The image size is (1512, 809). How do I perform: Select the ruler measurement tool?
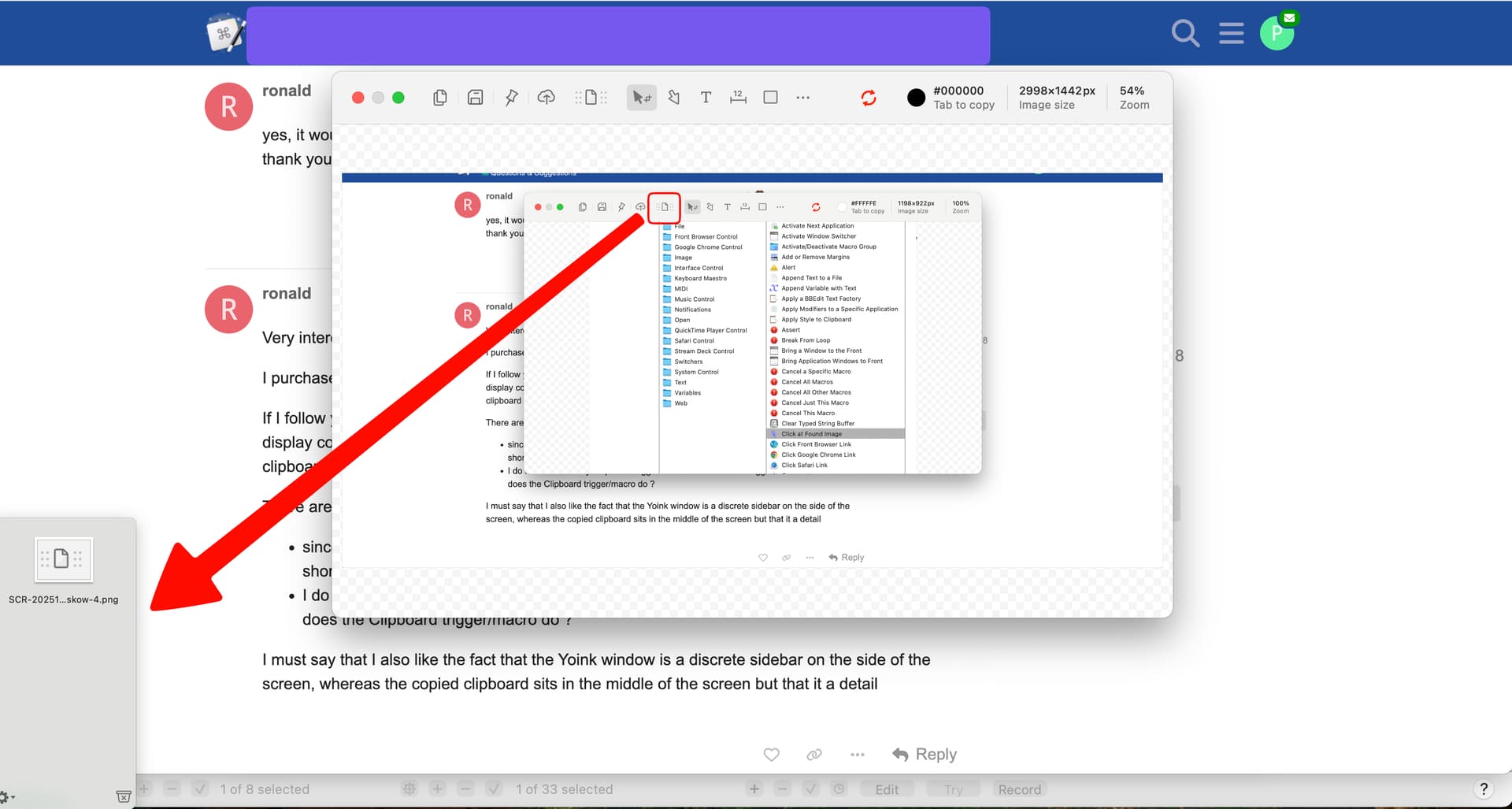[x=738, y=98]
